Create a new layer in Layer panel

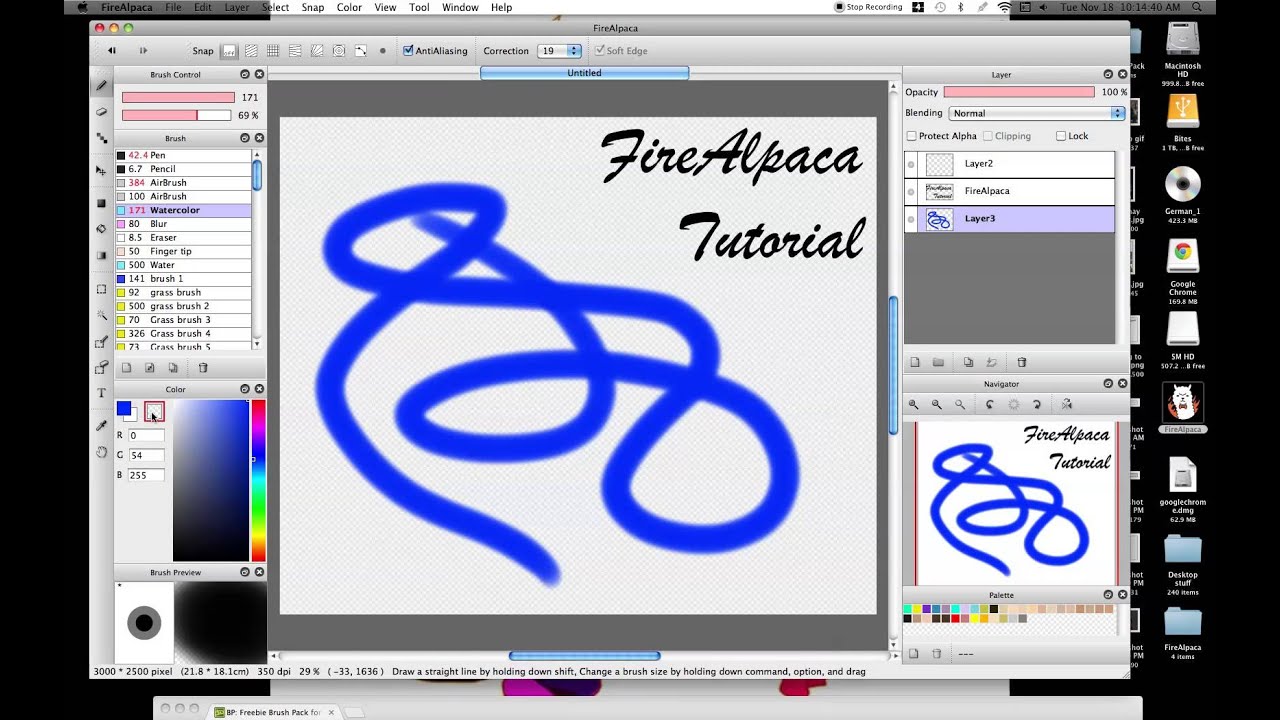(x=914, y=362)
